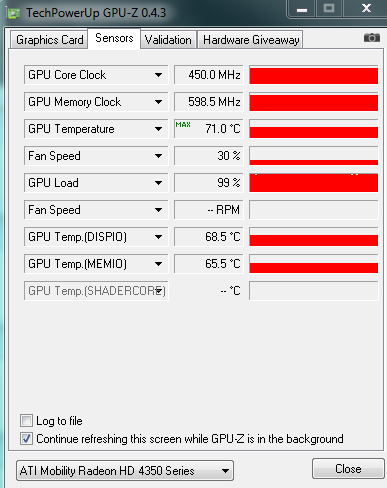The image size is (387, 488).
Task: Switch to the Graphics Card tab
Action: pos(49,40)
